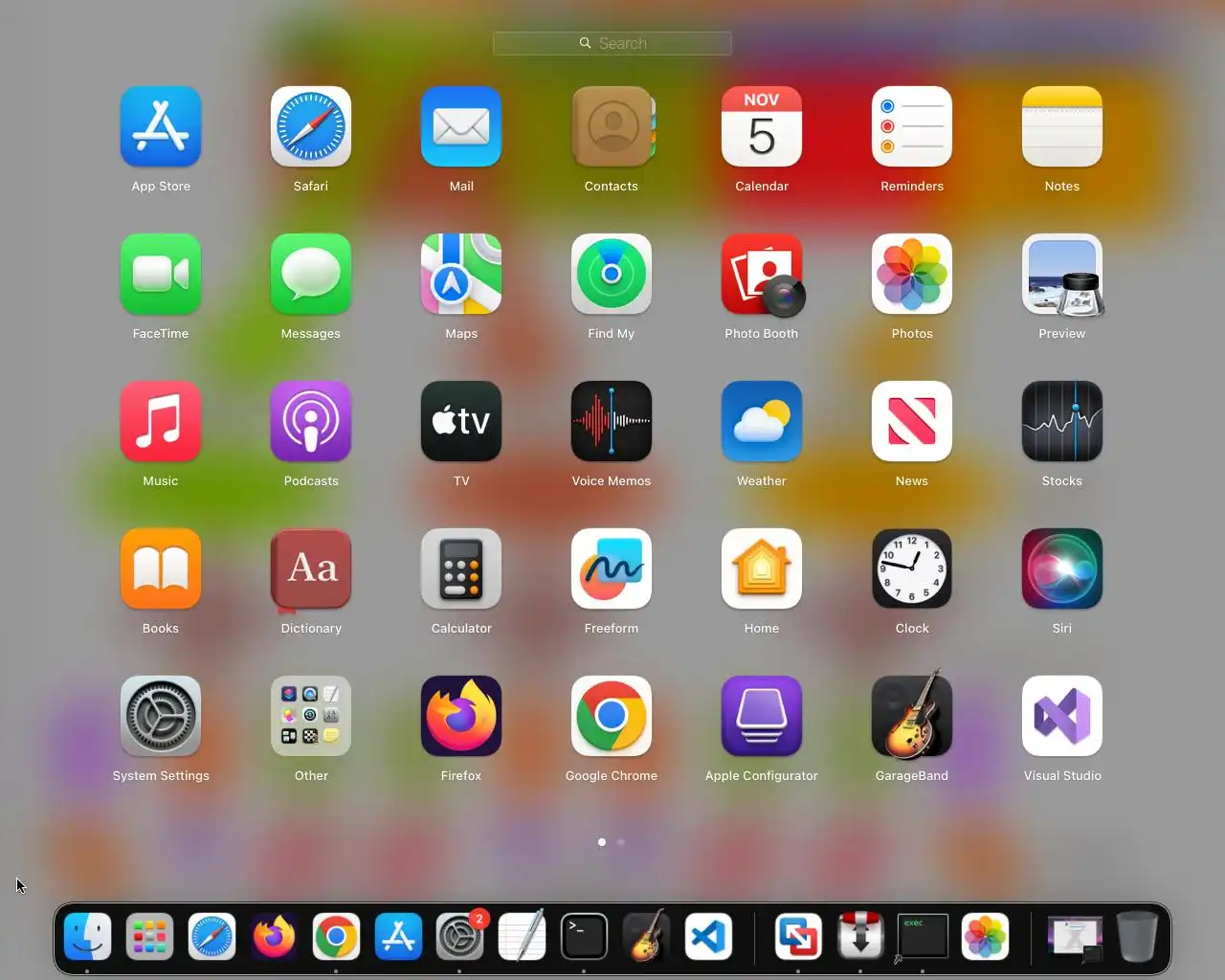
Task: Select the first Launchpad page dot
Action: tap(602, 842)
